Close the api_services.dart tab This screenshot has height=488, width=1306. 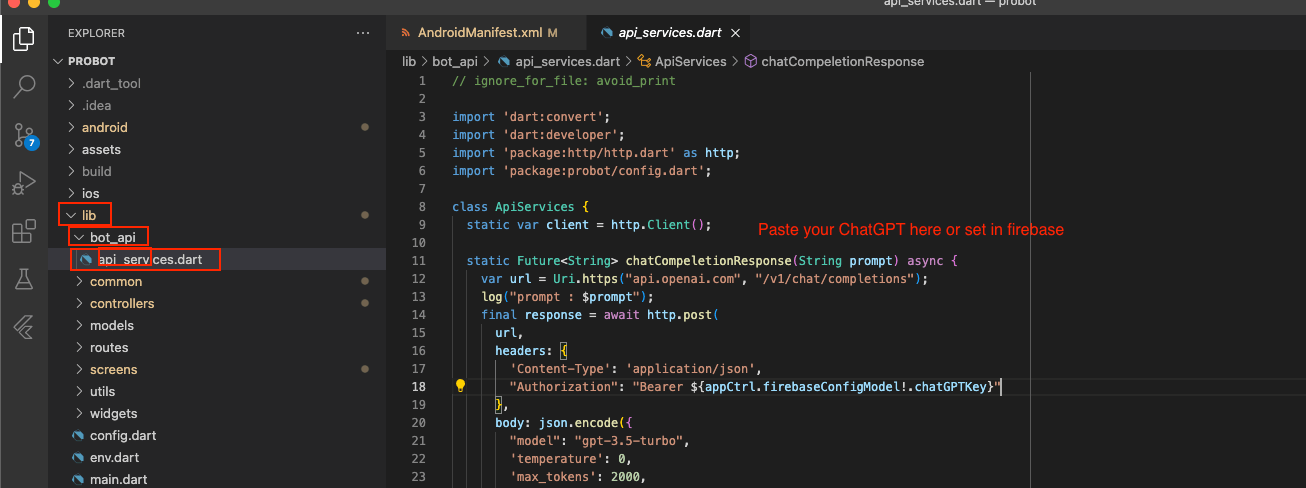pos(735,33)
